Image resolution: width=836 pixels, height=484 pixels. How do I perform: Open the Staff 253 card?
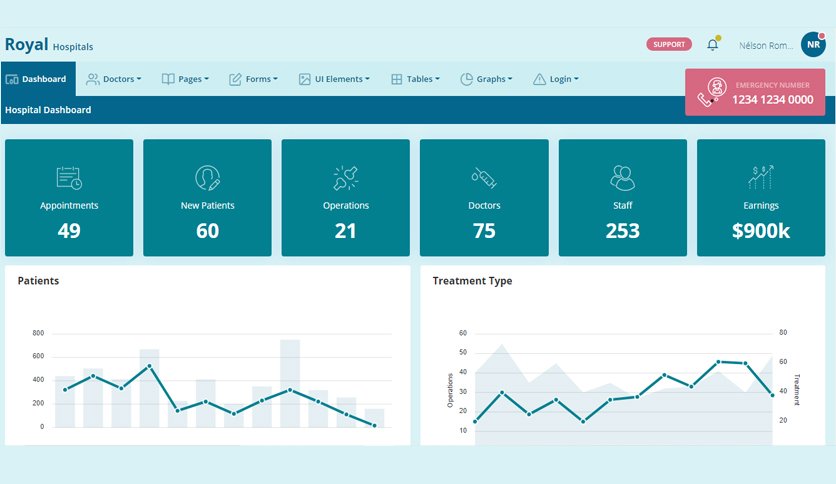tap(623, 198)
